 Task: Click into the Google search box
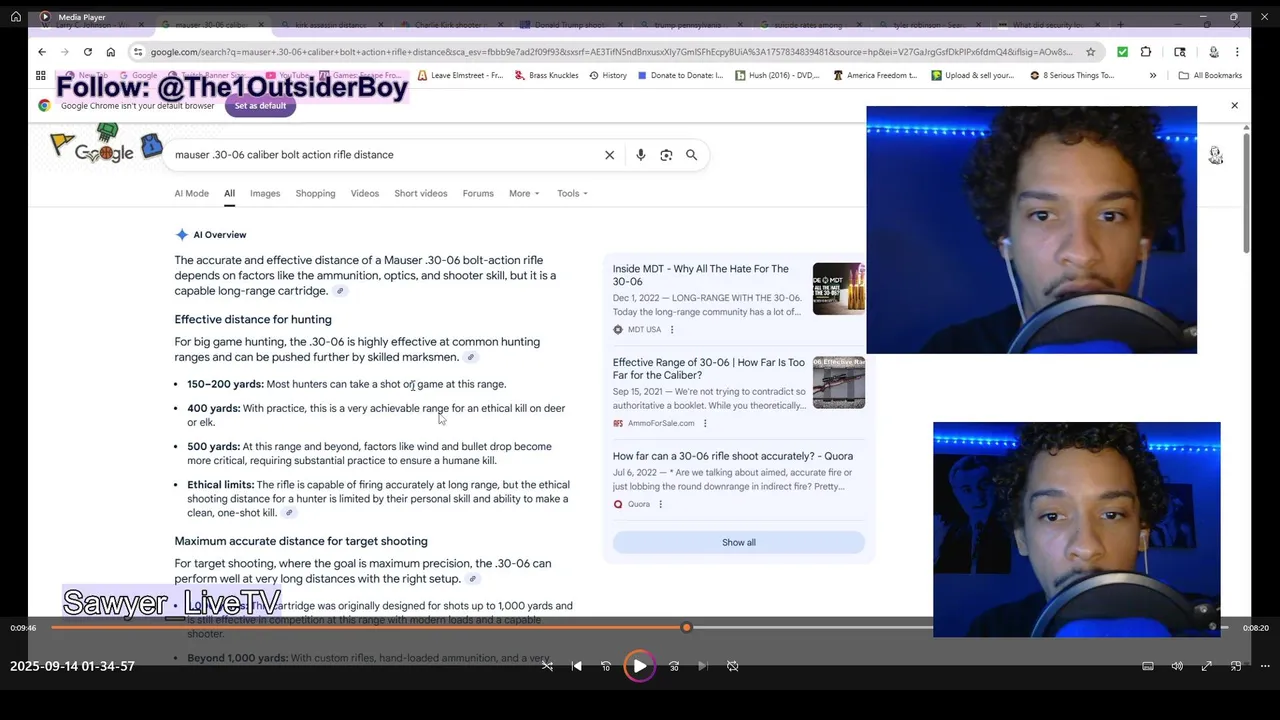coord(385,155)
